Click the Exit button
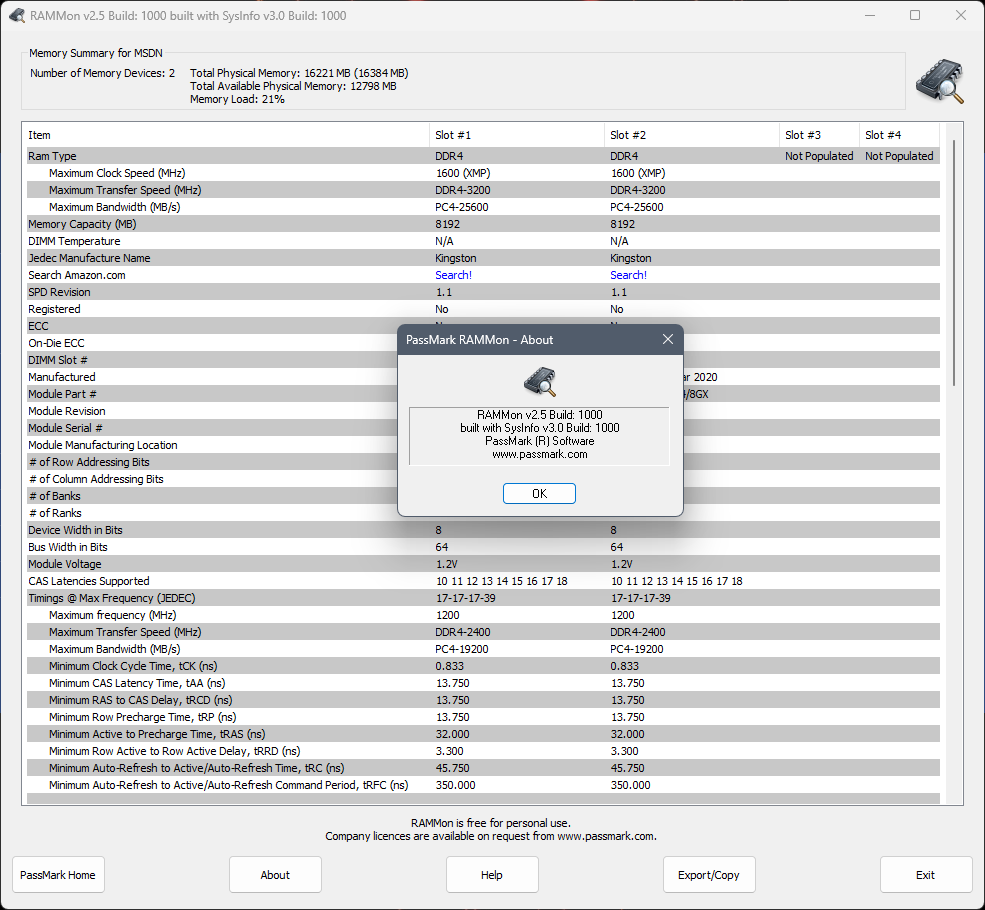The image size is (985, 910). (x=925, y=875)
